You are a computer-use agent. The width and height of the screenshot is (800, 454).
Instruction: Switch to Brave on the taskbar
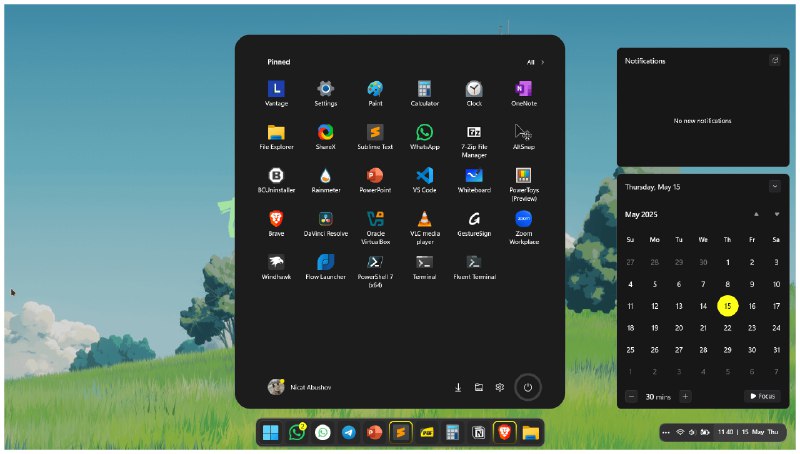(505, 433)
